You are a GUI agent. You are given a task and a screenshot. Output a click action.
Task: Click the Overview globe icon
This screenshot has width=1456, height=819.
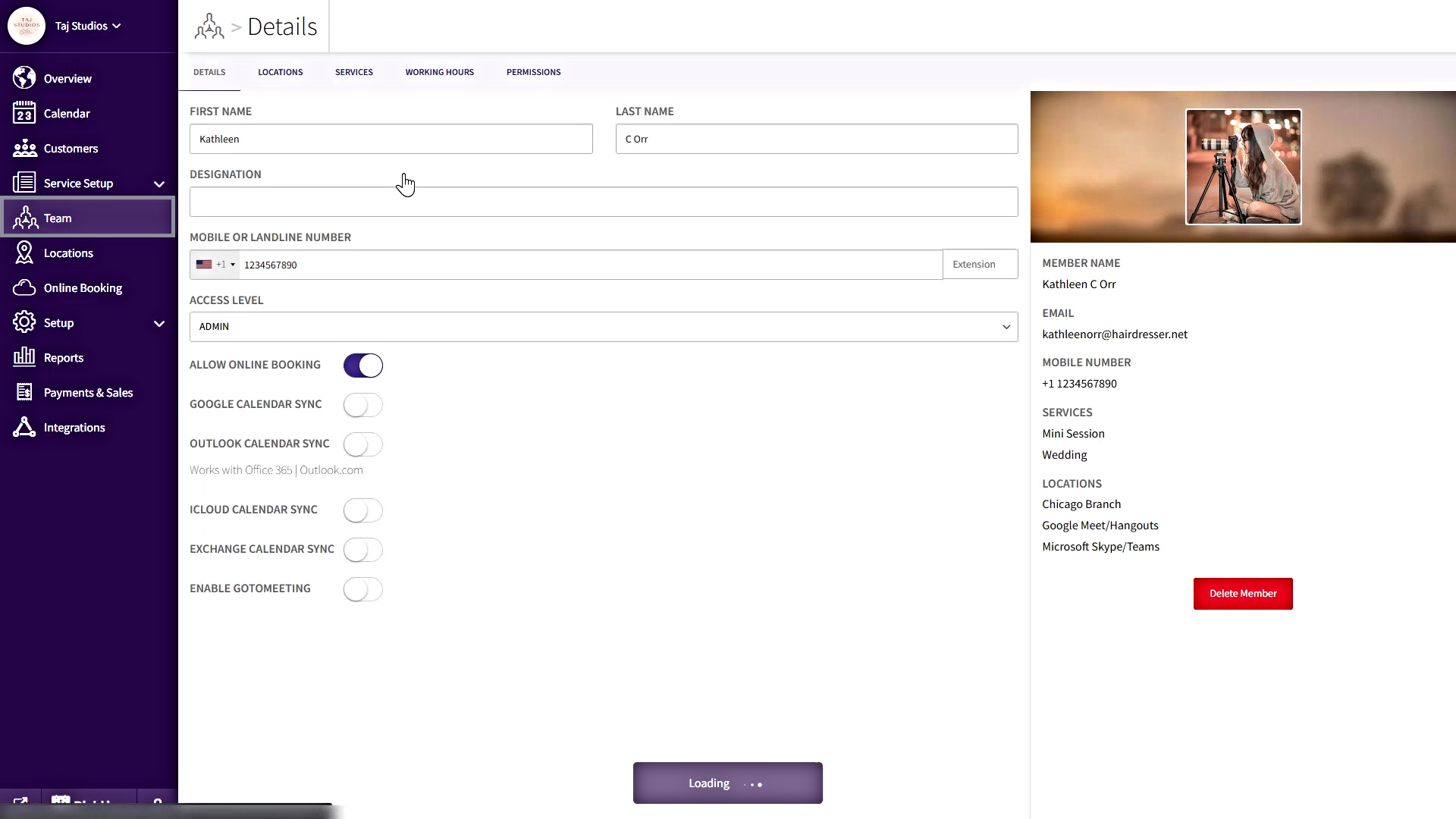24,78
